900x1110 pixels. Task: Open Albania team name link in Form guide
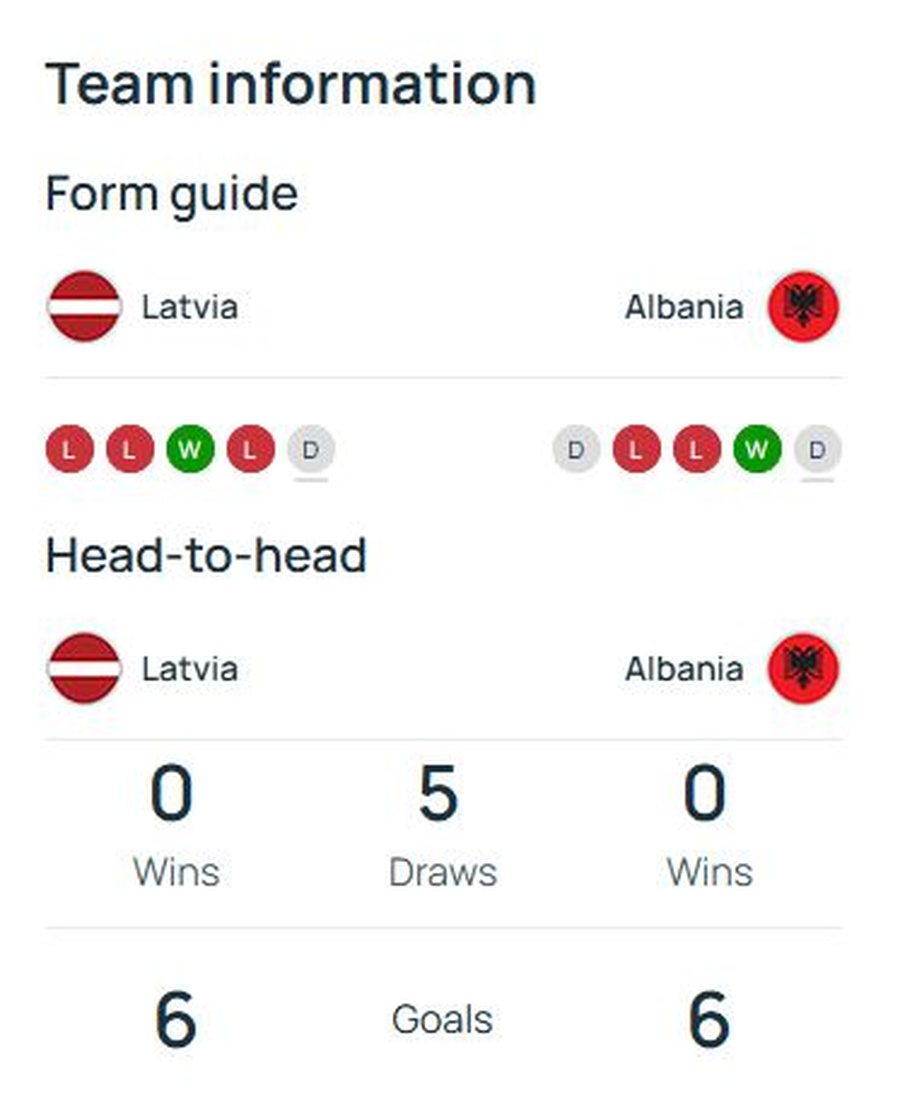pyautogui.click(x=684, y=307)
